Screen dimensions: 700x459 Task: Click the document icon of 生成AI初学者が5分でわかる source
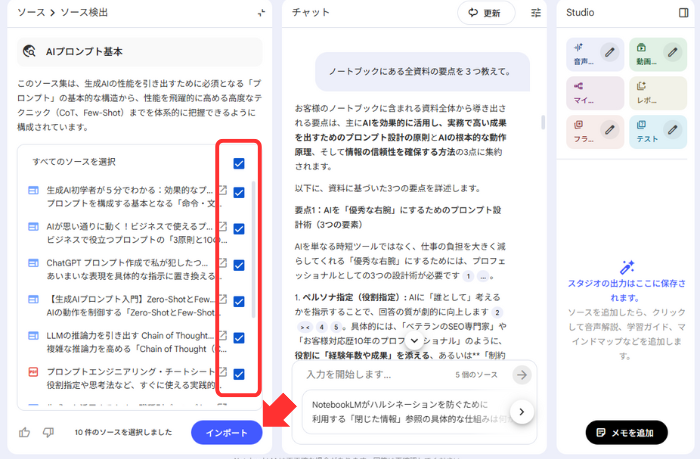tap(33, 191)
